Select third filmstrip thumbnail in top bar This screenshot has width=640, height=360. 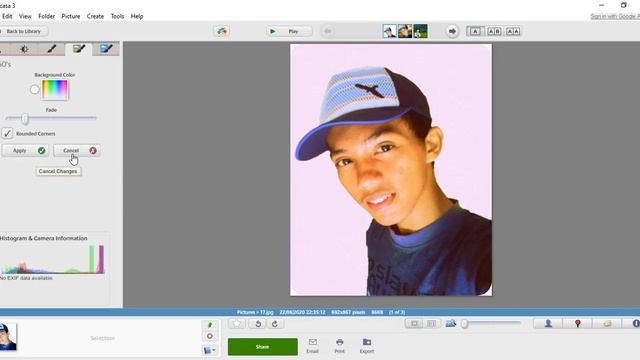pyautogui.click(x=420, y=31)
